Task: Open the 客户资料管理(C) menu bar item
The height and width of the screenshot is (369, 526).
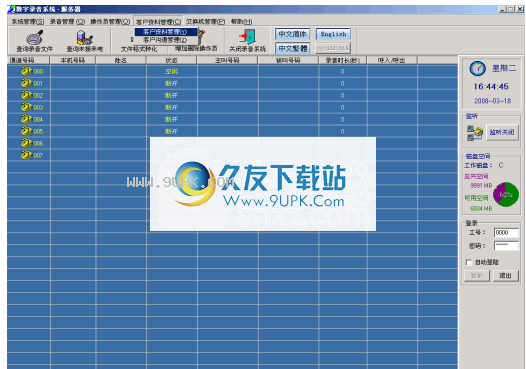Action: [158, 22]
